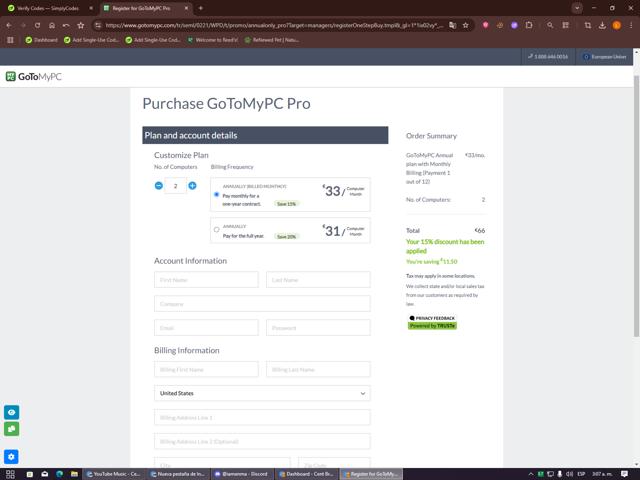Click the Email field
Viewport: 640px width, 480px height.
(x=206, y=328)
